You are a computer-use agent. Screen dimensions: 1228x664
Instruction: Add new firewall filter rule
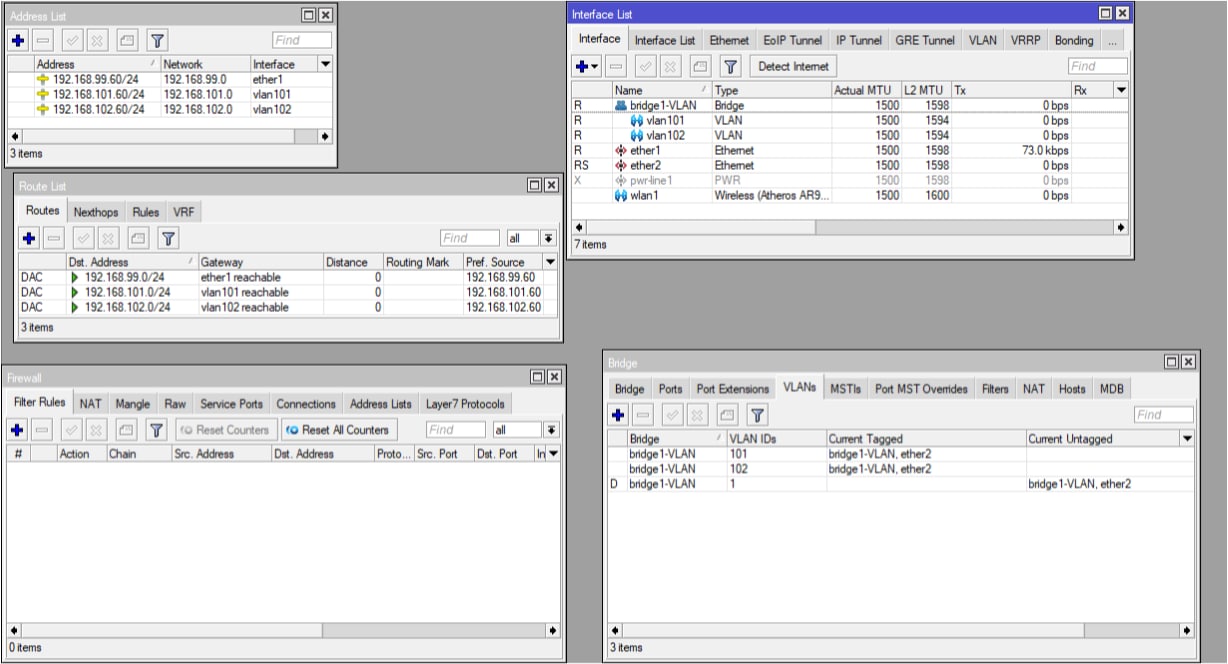click(x=18, y=430)
